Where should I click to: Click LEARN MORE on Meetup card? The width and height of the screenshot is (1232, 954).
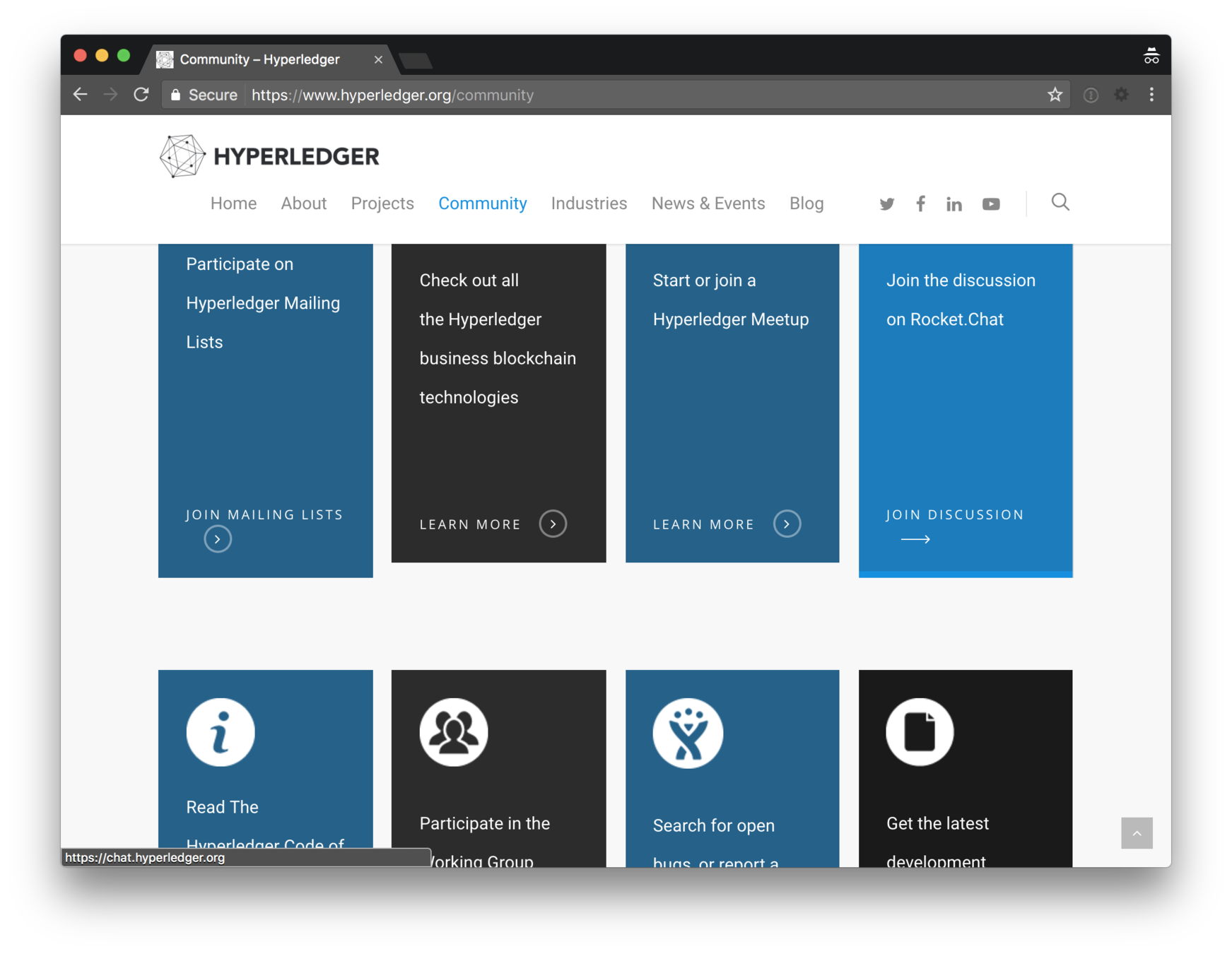click(x=703, y=524)
